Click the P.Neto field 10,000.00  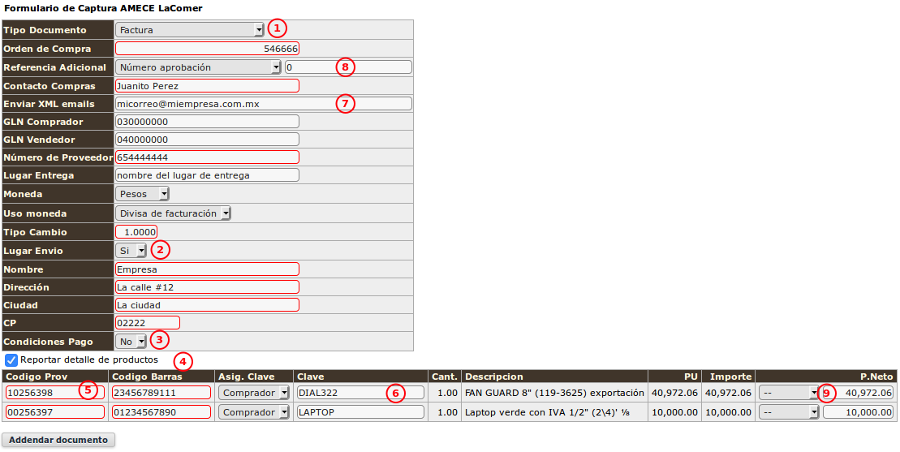pos(858,412)
